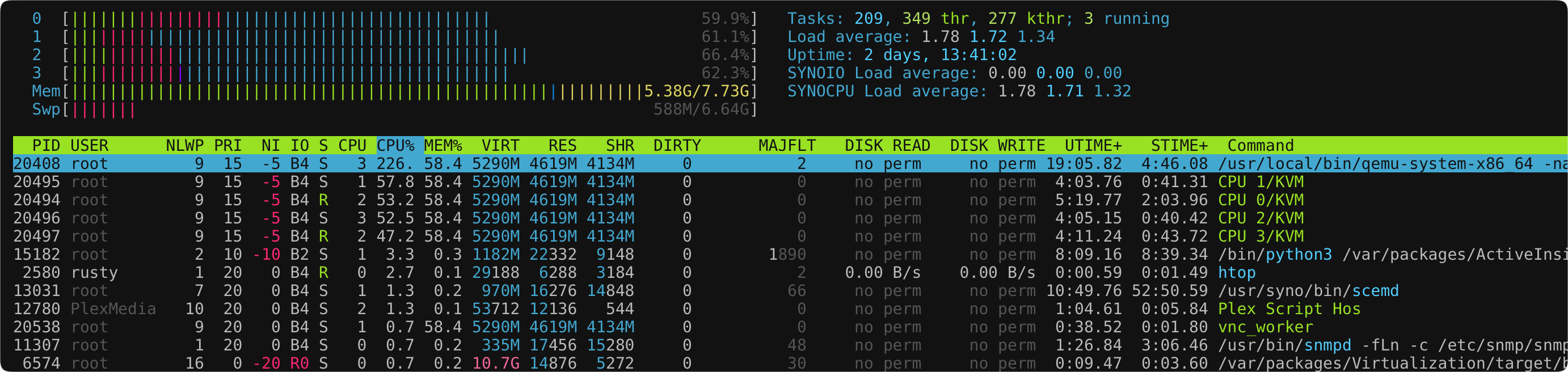
Task: Click the 588M/6.64G swap usage value
Action: 701,109
